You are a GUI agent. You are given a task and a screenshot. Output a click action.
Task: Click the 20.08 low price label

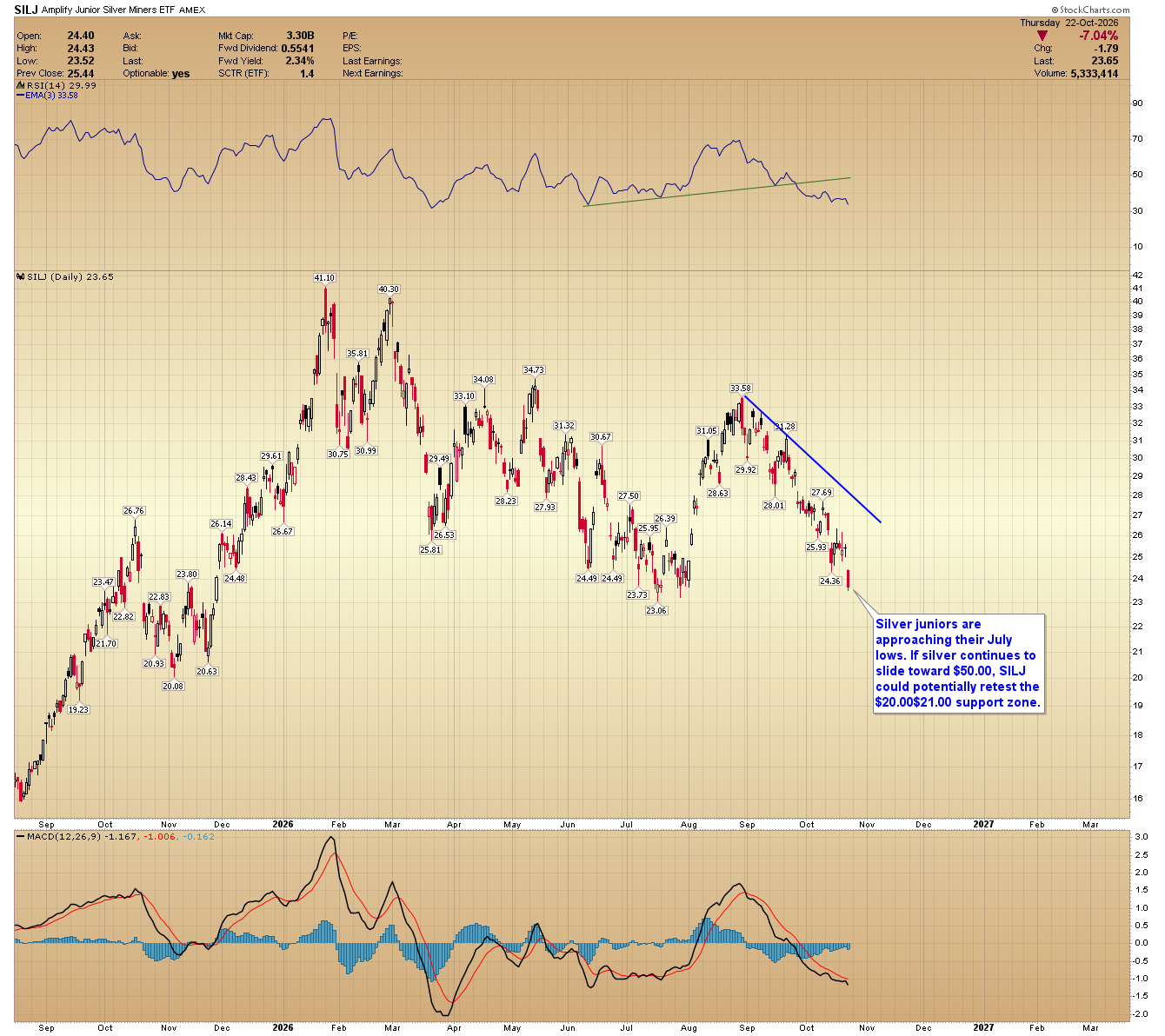tap(173, 686)
